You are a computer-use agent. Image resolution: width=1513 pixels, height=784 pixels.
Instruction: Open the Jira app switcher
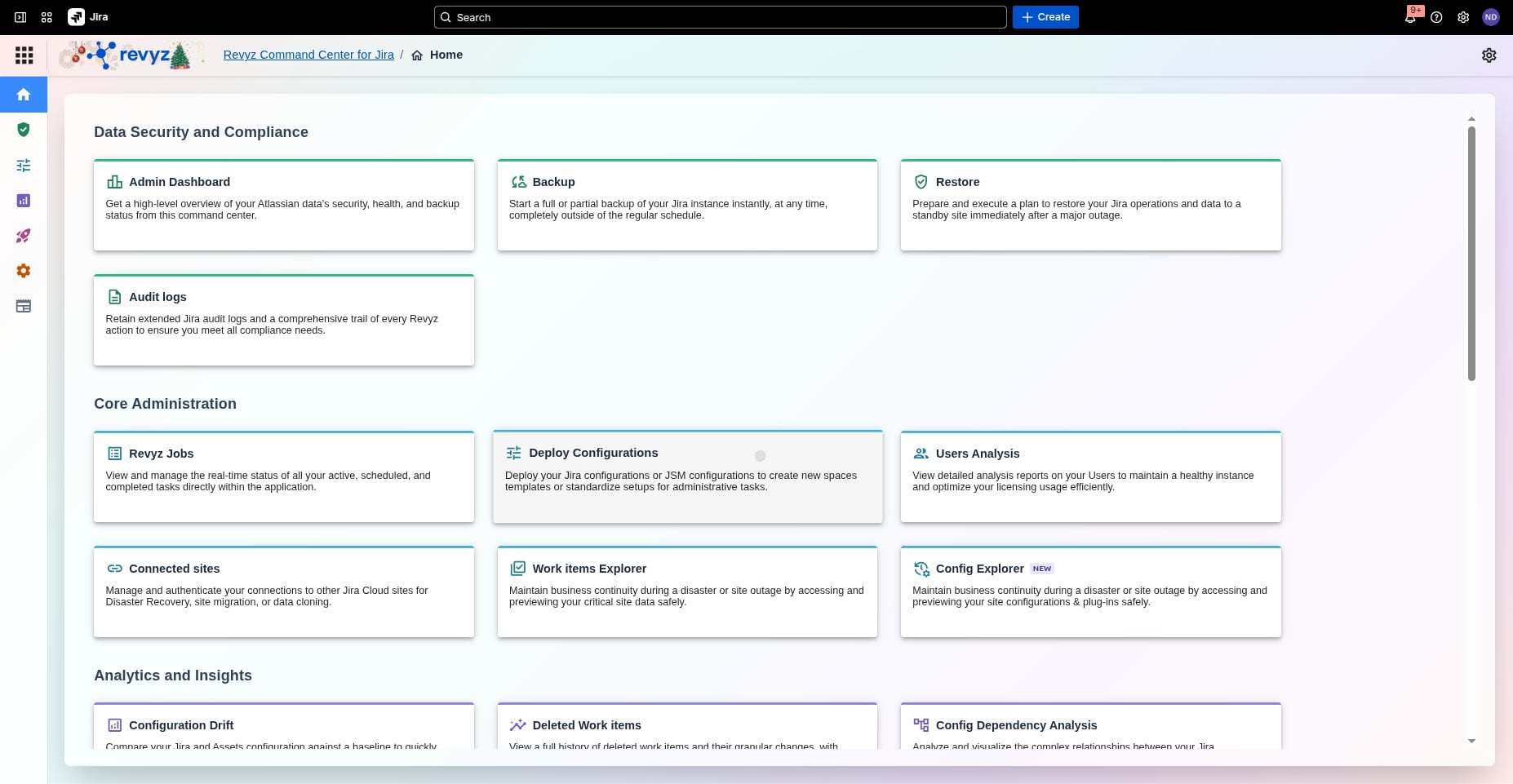(47, 17)
